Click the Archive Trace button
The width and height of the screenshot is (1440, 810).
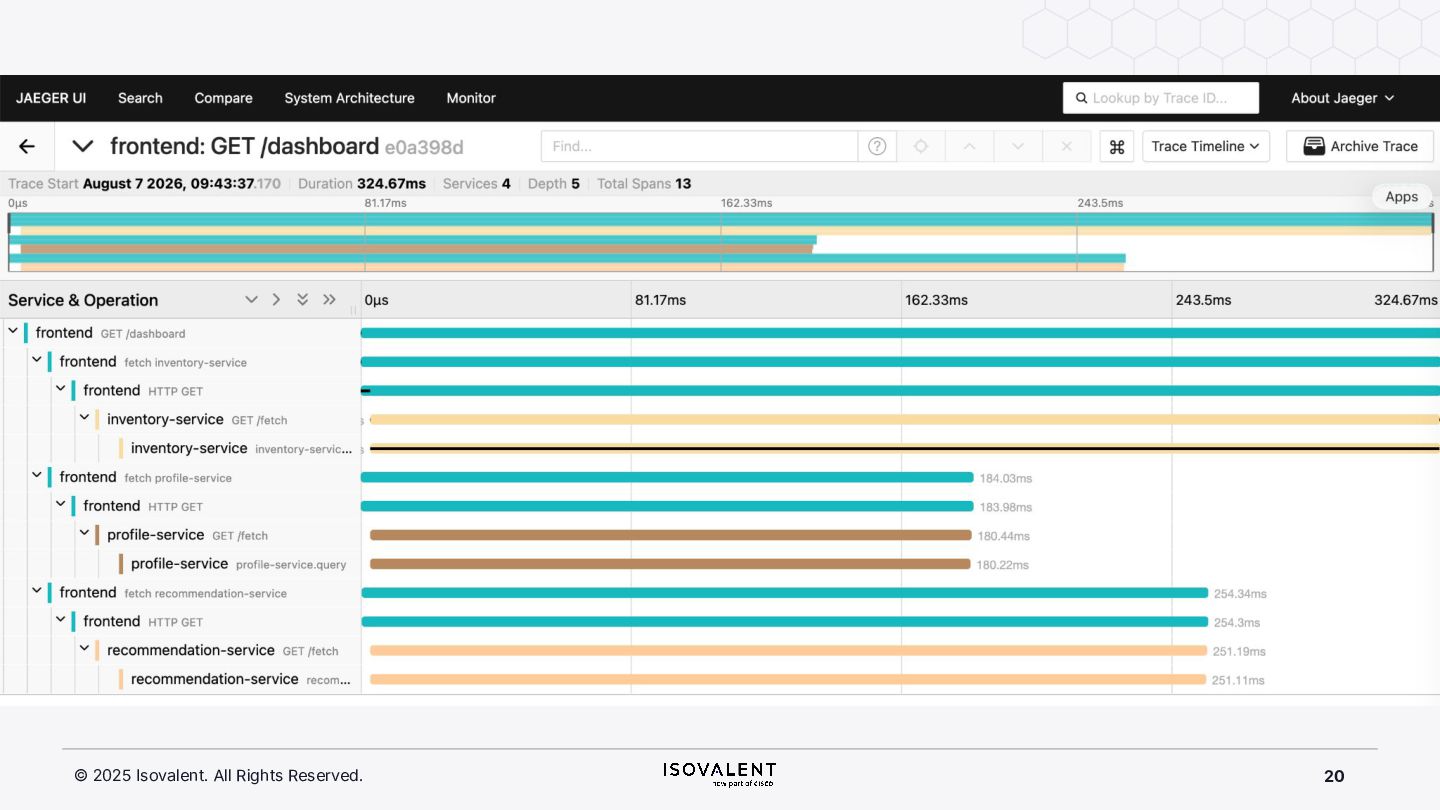pyautogui.click(x=1360, y=146)
